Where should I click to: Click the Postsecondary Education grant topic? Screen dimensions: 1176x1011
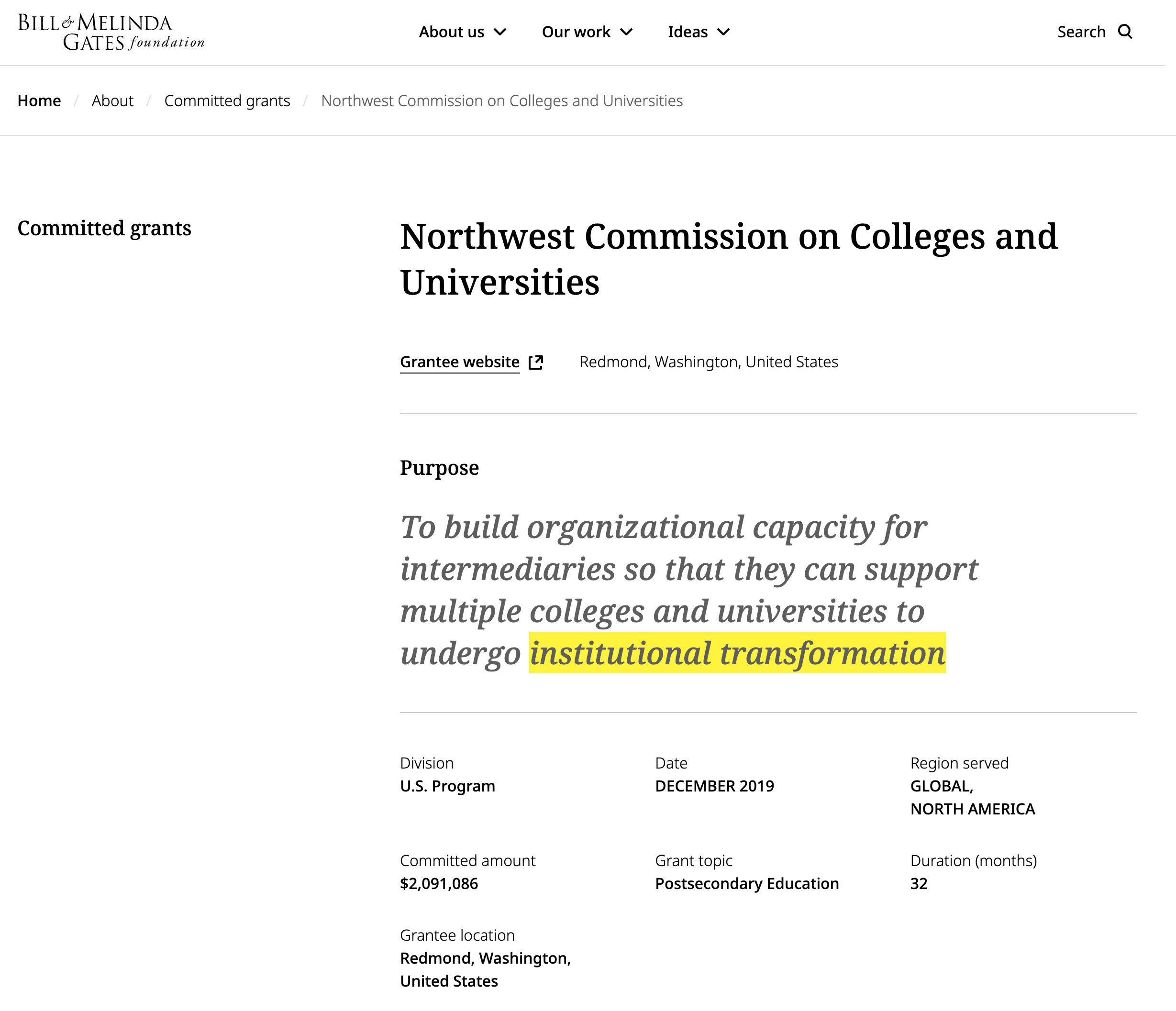tap(747, 883)
